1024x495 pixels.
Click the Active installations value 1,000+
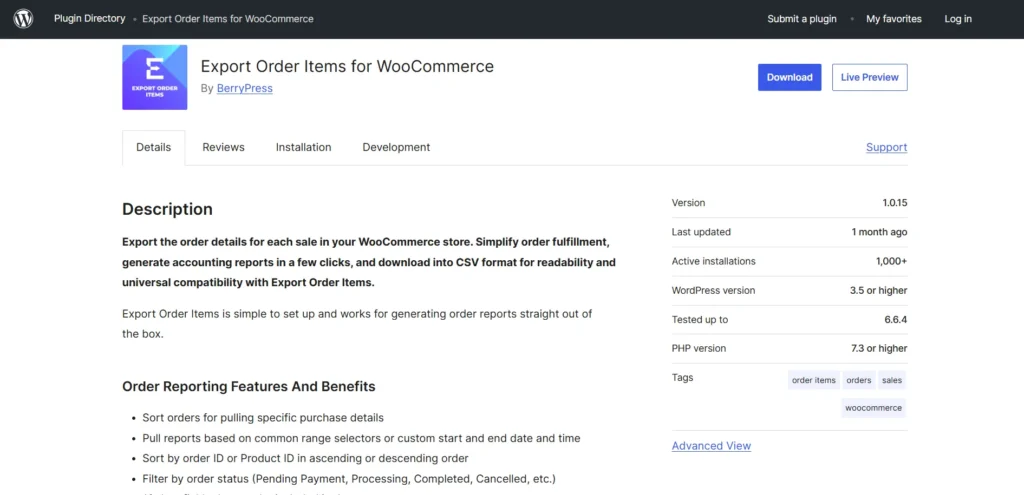click(891, 261)
